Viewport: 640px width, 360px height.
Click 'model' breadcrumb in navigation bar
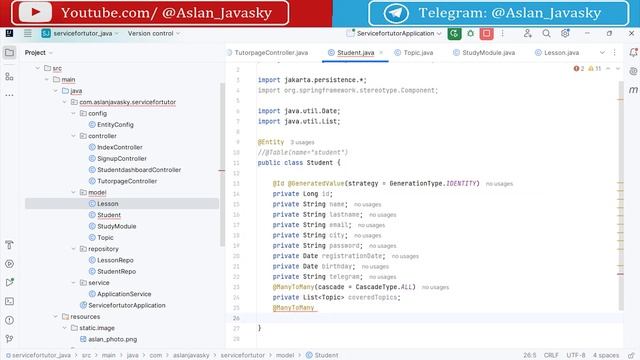tap(285, 356)
